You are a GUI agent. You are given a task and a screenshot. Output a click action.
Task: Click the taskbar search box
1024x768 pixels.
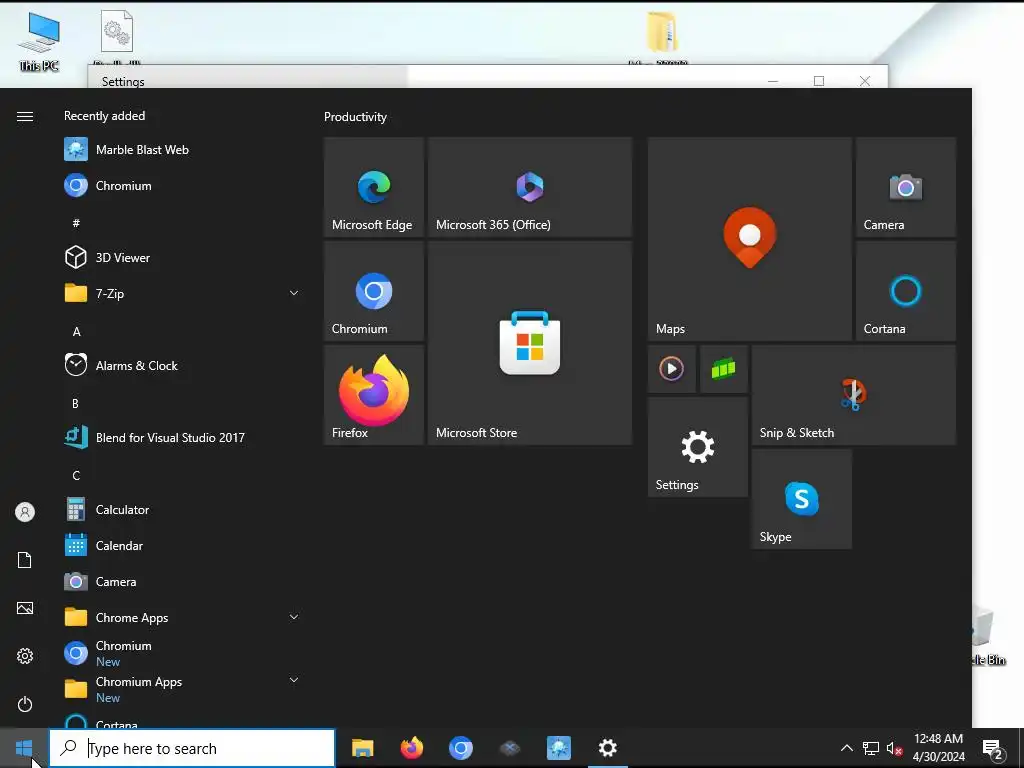[x=192, y=748]
